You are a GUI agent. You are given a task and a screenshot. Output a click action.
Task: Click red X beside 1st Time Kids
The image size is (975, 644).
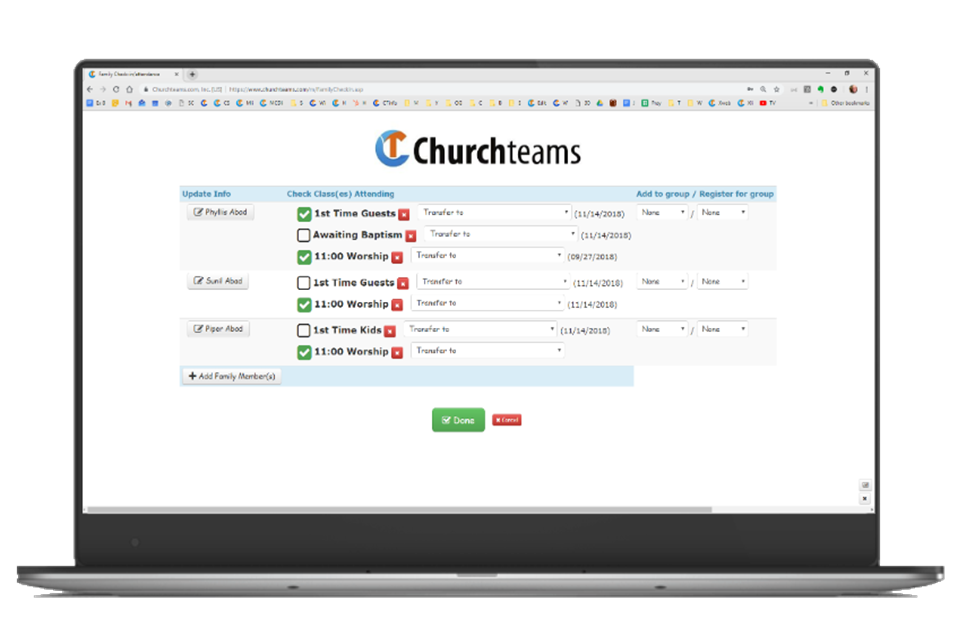[x=390, y=332]
